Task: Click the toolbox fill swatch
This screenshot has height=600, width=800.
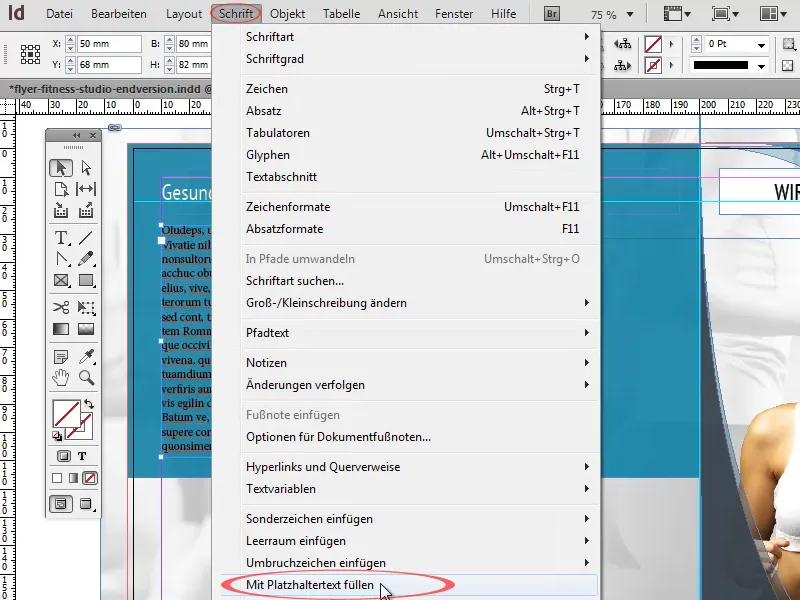Action: (66, 414)
